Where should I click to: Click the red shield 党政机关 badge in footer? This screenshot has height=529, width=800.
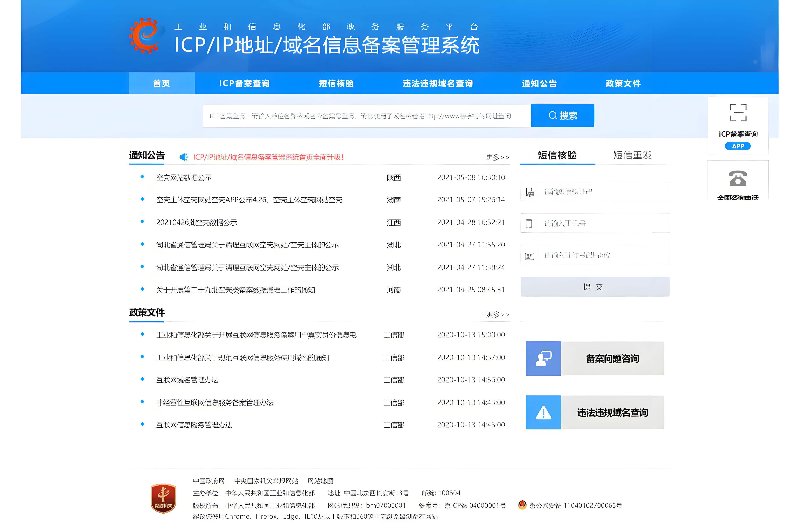(163, 498)
